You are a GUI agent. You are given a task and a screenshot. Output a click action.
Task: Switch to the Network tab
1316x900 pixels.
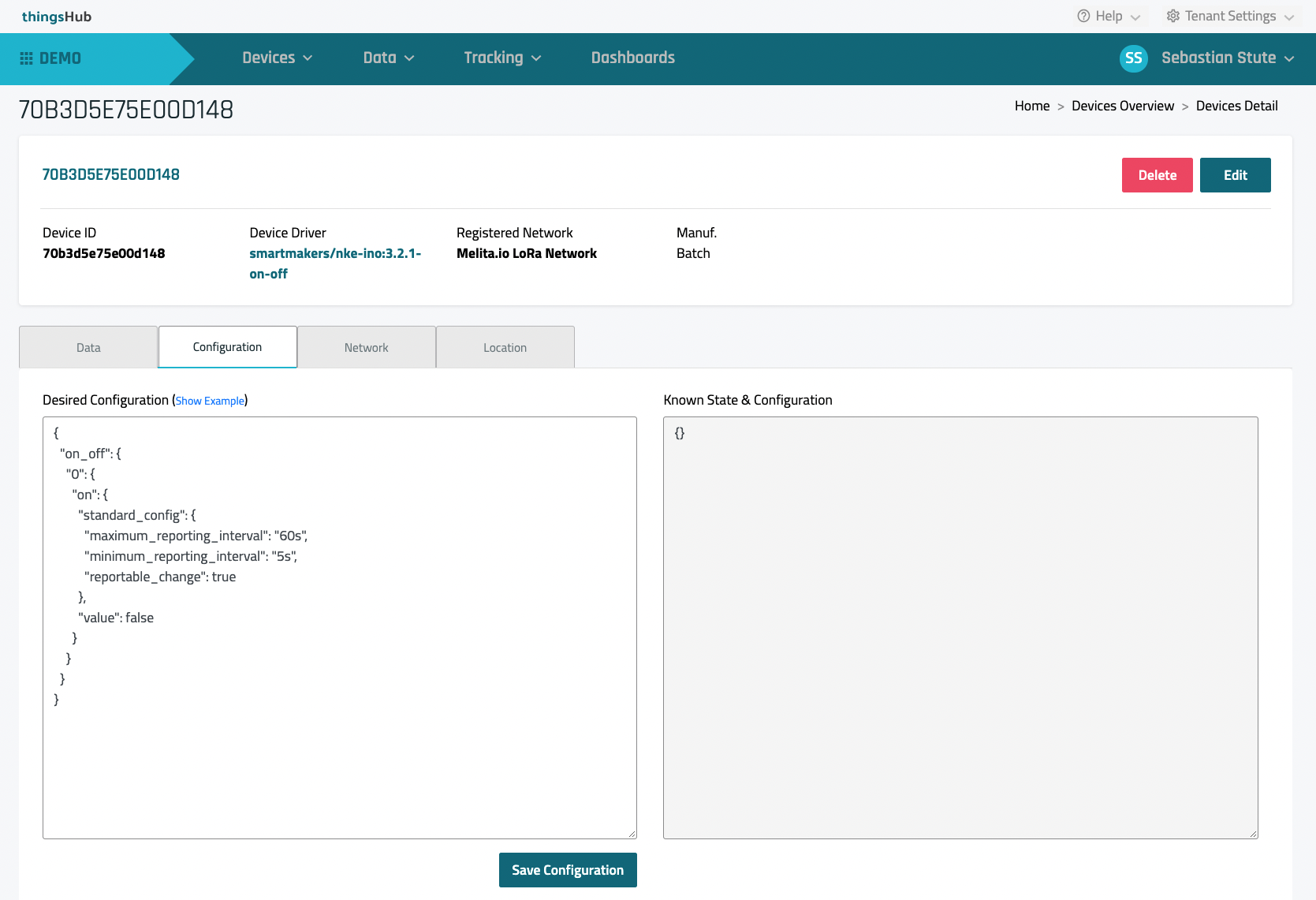point(366,348)
